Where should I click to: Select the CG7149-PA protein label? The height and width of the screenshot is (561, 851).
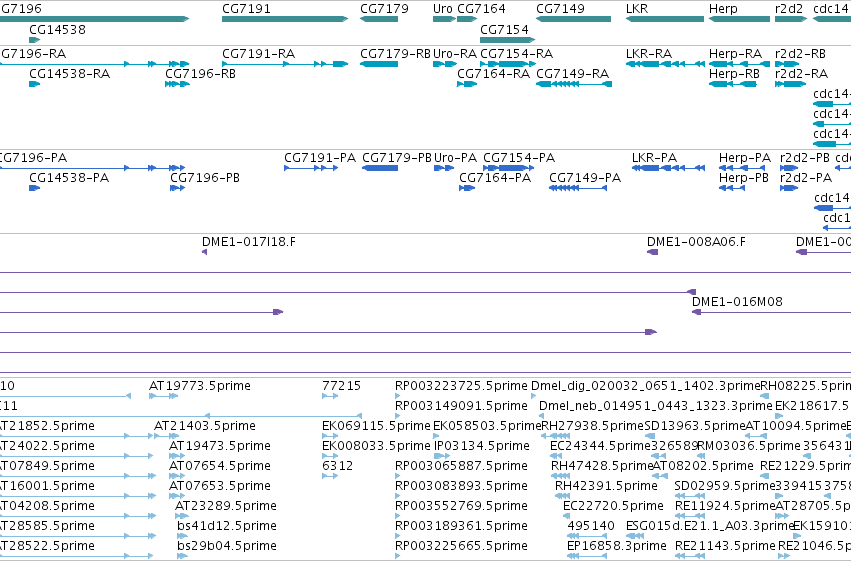tap(585, 178)
